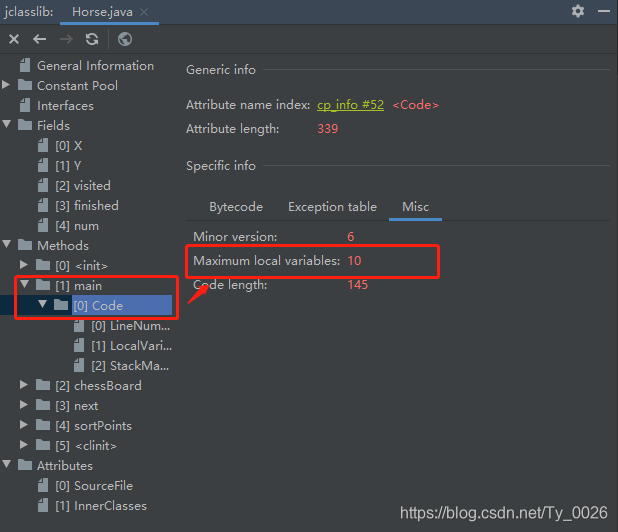Screen dimensions: 618x532
Task: Click the <Code> attribute name text
Action: (x=415, y=105)
